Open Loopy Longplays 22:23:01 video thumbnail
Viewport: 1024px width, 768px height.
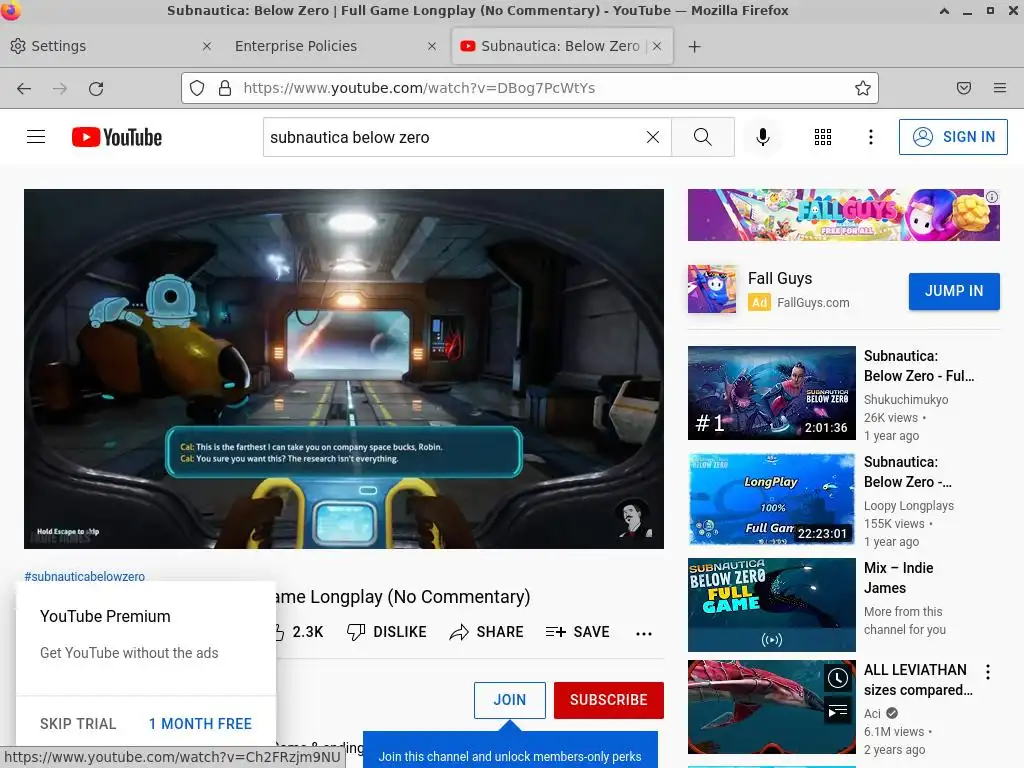pyautogui.click(x=771, y=499)
